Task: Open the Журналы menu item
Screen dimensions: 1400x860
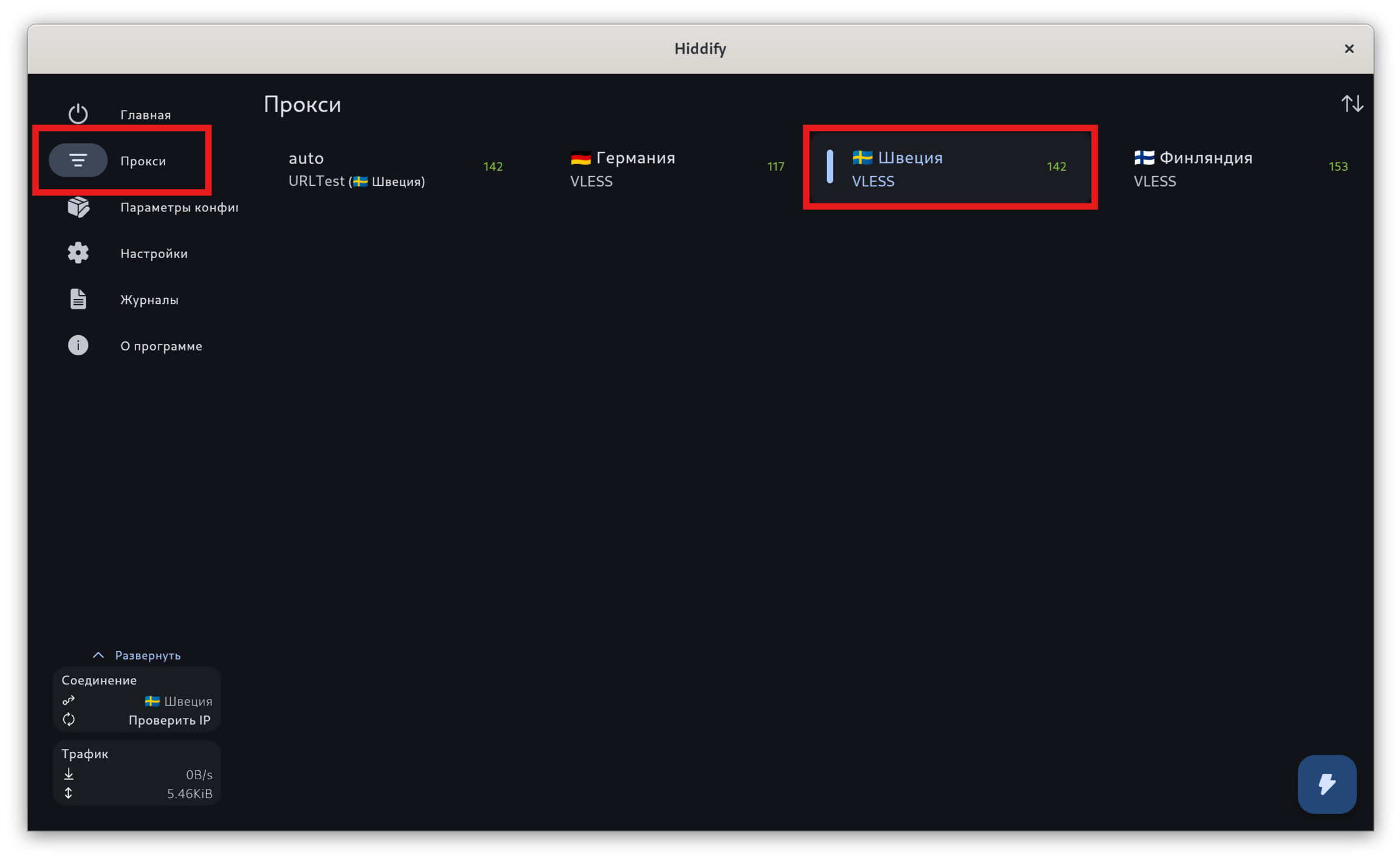Action: [149, 300]
